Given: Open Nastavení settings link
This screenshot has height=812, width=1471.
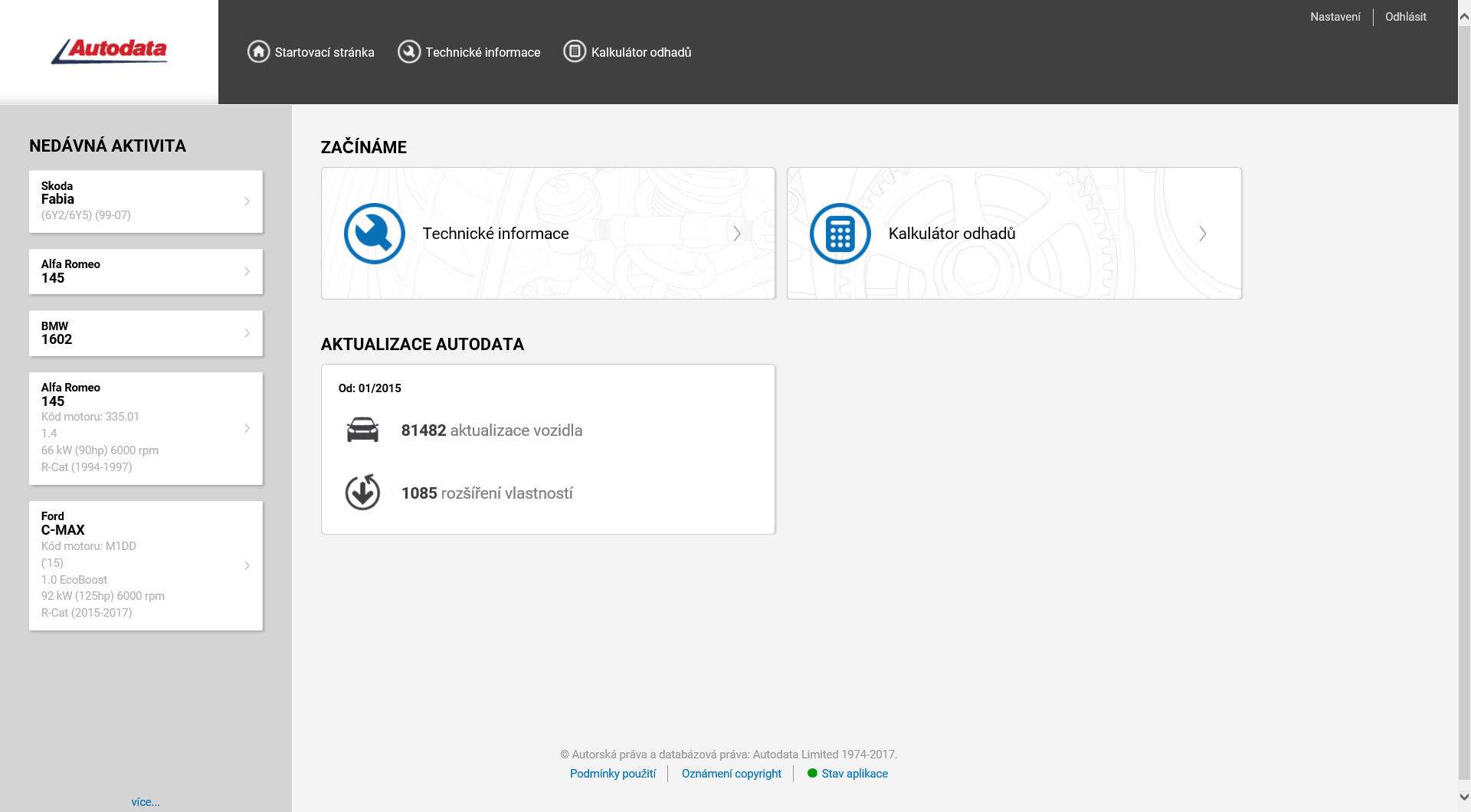Looking at the screenshot, I should (1335, 17).
